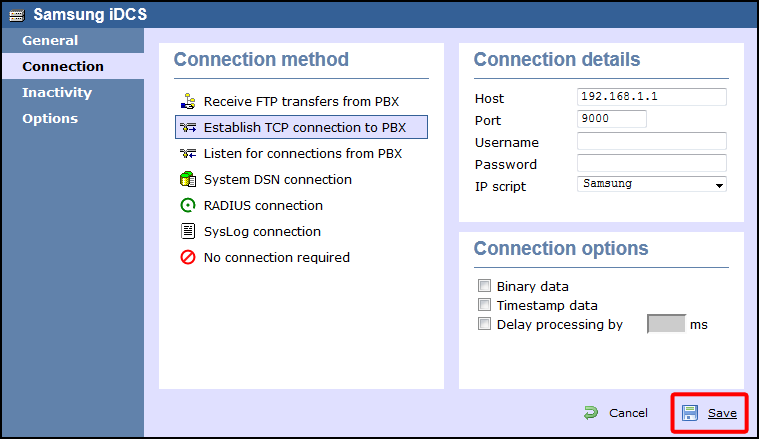Focus the Port number field
This screenshot has height=439, width=759.
(612, 119)
